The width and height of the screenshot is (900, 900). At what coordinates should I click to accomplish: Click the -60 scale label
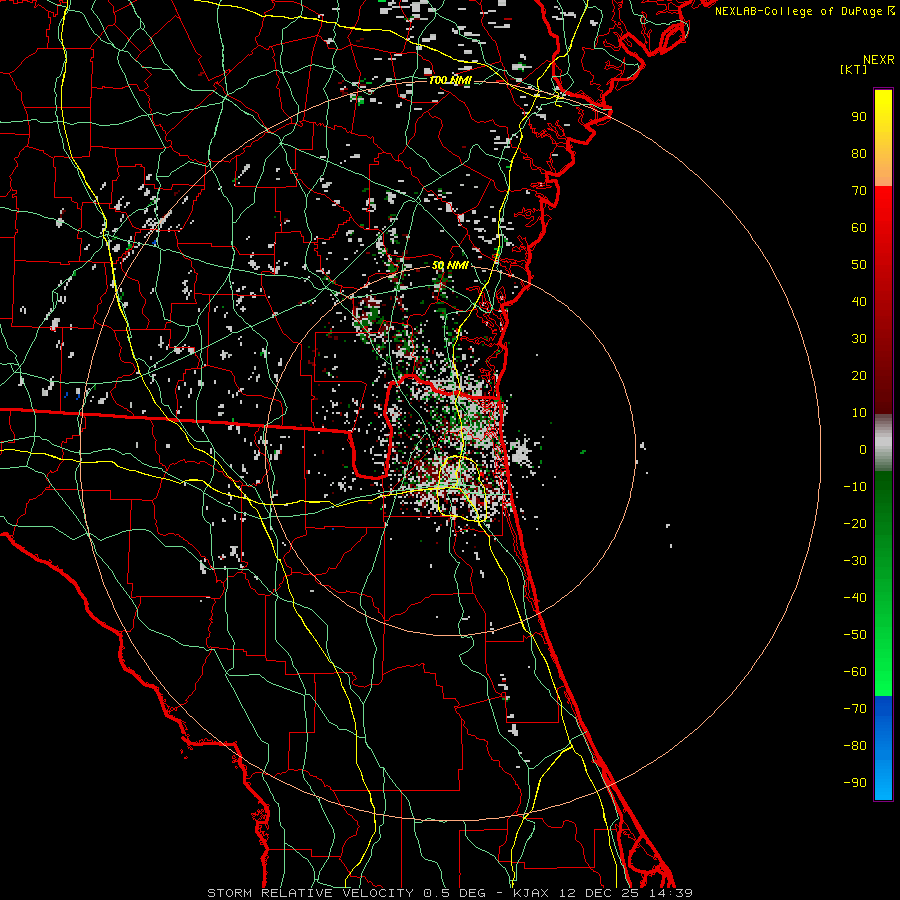click(x=855, y=672)
